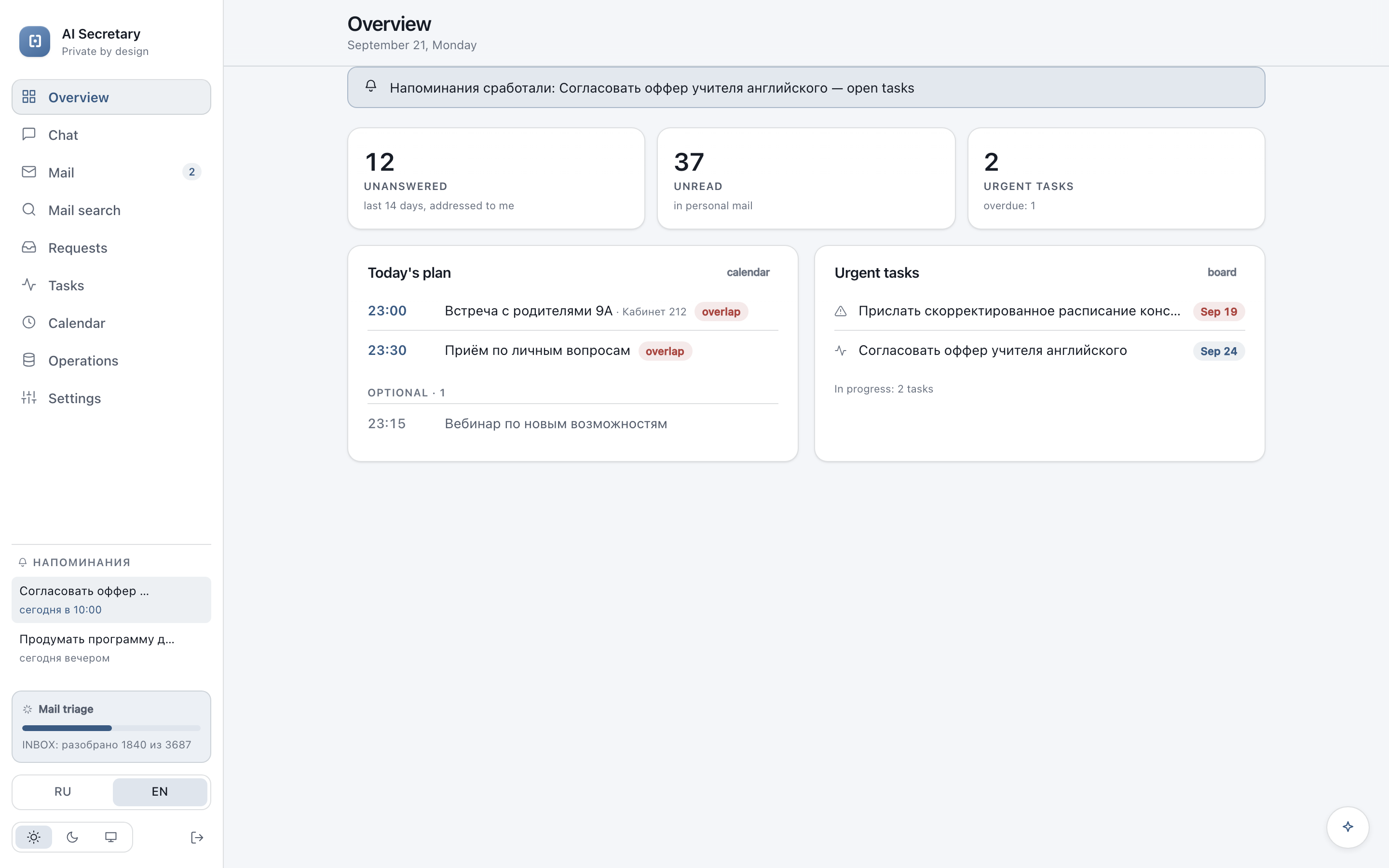Switch interface language to RU
The height and width of the screenshot is (868, 1389).
coord(63,792)
